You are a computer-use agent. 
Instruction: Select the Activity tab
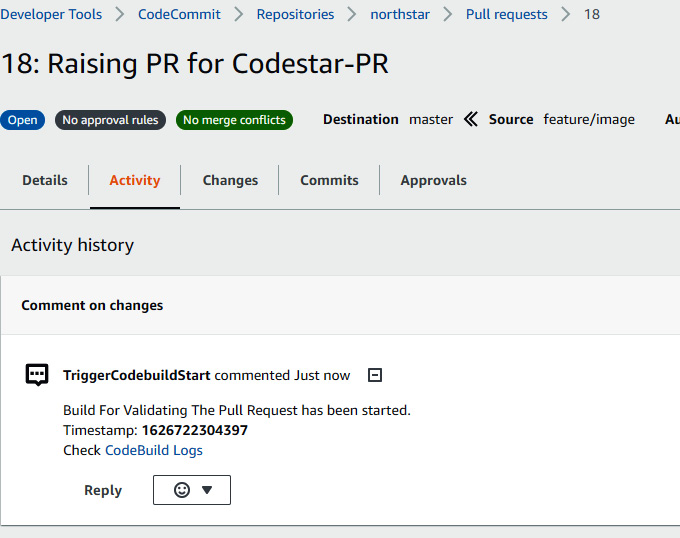point(135,180)
